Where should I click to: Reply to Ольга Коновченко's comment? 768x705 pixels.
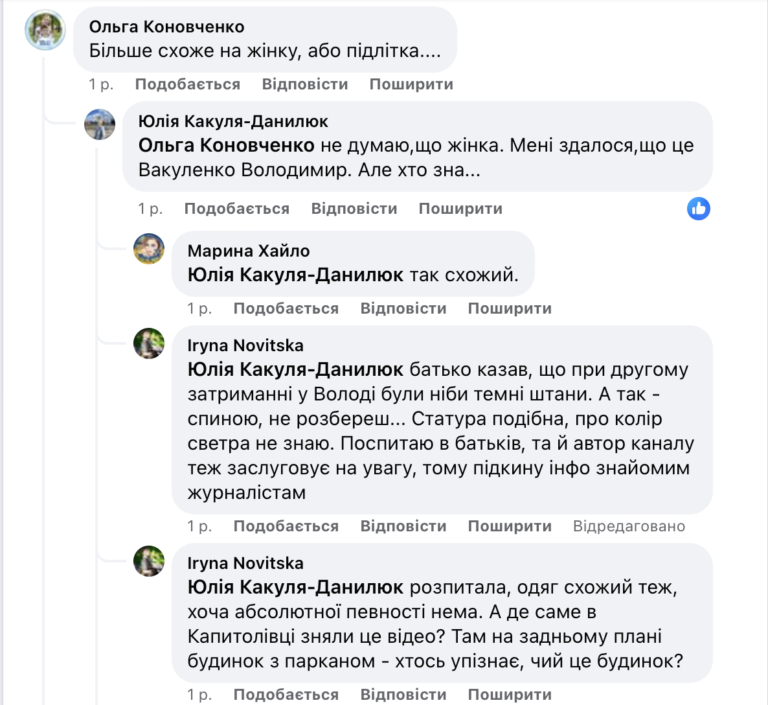click(x=305, y=85)
